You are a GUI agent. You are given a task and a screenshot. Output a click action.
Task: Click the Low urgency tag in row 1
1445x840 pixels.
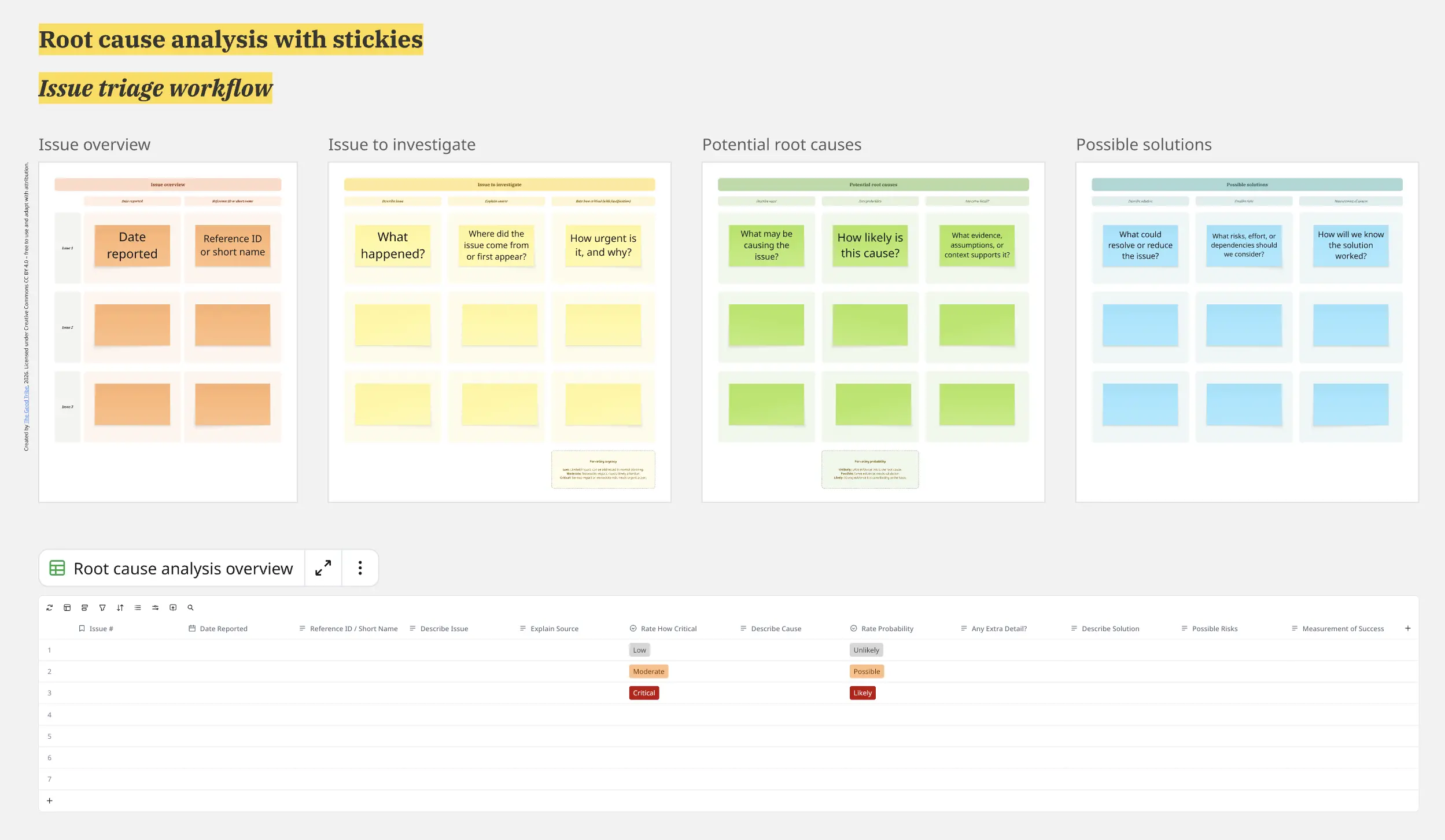tap(639, 650)
